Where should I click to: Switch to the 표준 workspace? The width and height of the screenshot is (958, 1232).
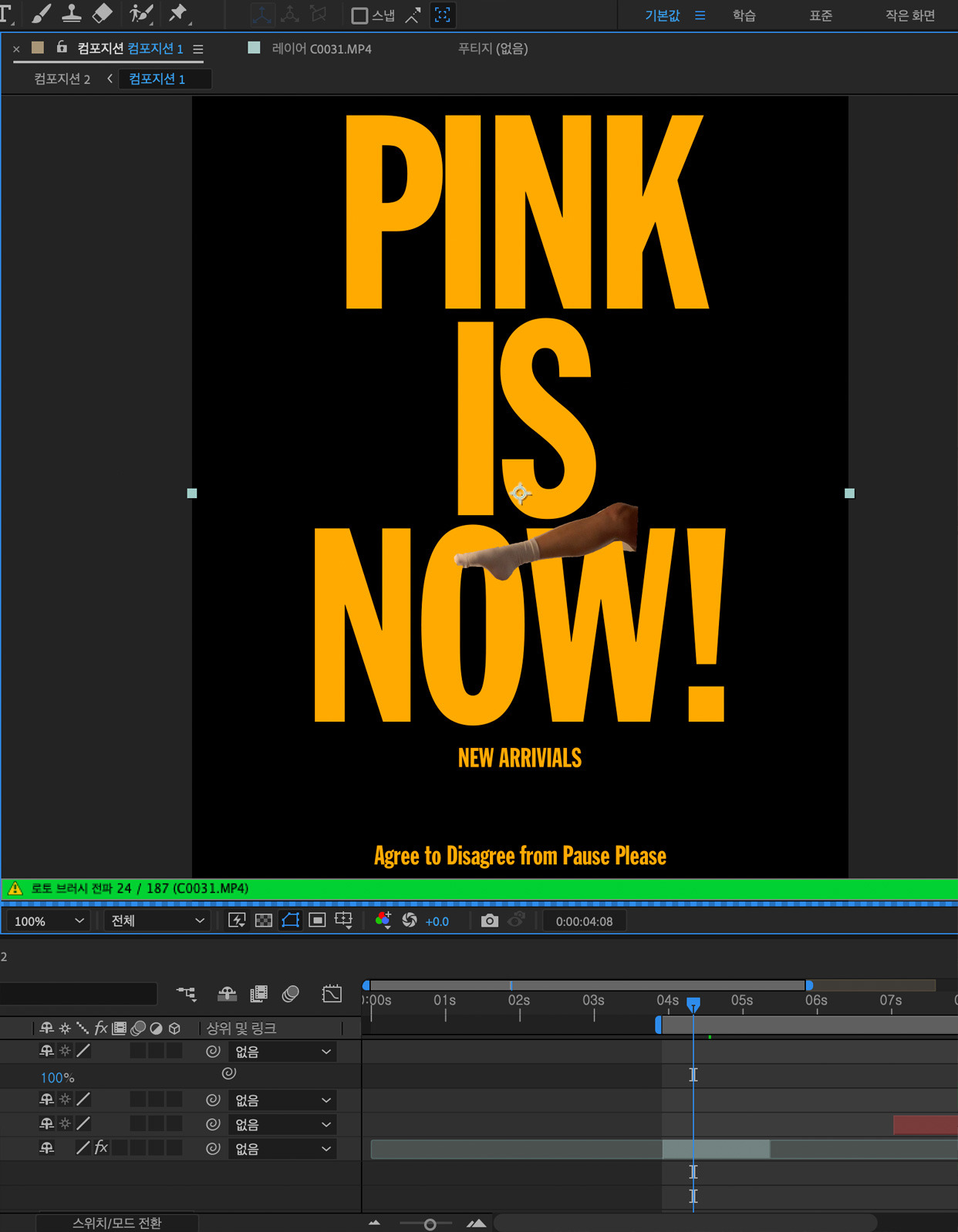(x=821, y=15)
